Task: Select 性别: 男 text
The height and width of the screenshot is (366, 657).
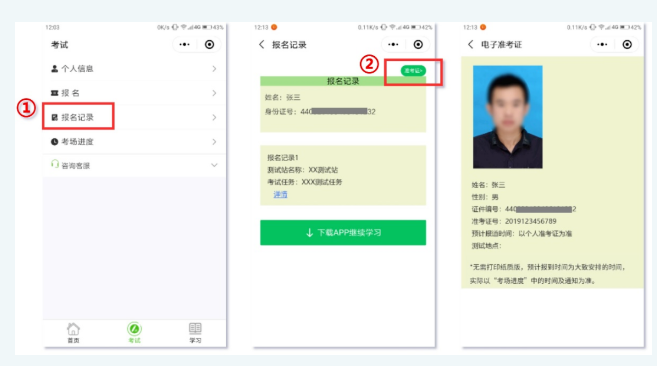Action: click(x=485, y=197)
